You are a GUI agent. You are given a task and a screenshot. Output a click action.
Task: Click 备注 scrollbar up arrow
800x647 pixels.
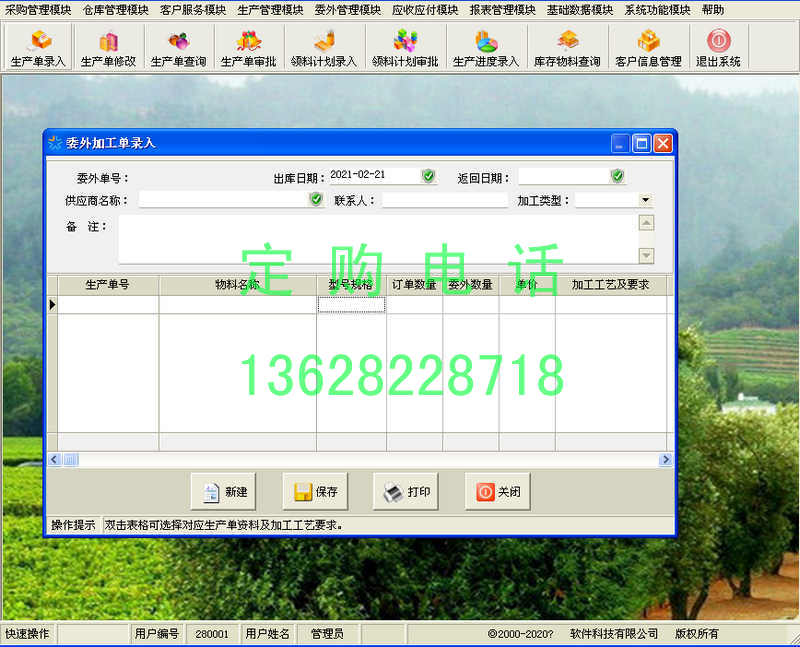pos(646,223)
